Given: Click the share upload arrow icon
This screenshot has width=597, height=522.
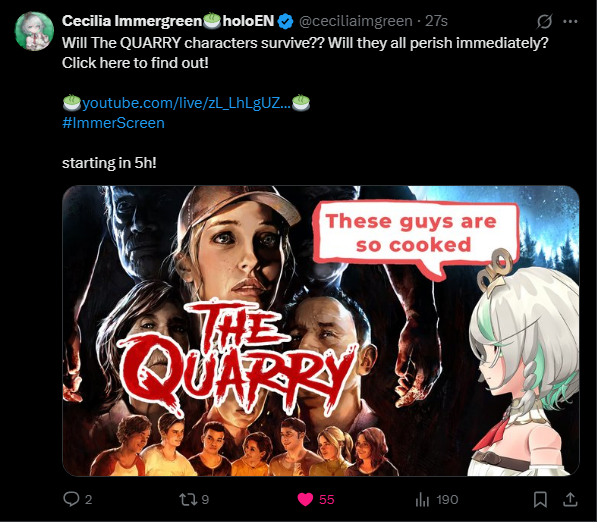Looking at the screenshot, I should point(570,500).
